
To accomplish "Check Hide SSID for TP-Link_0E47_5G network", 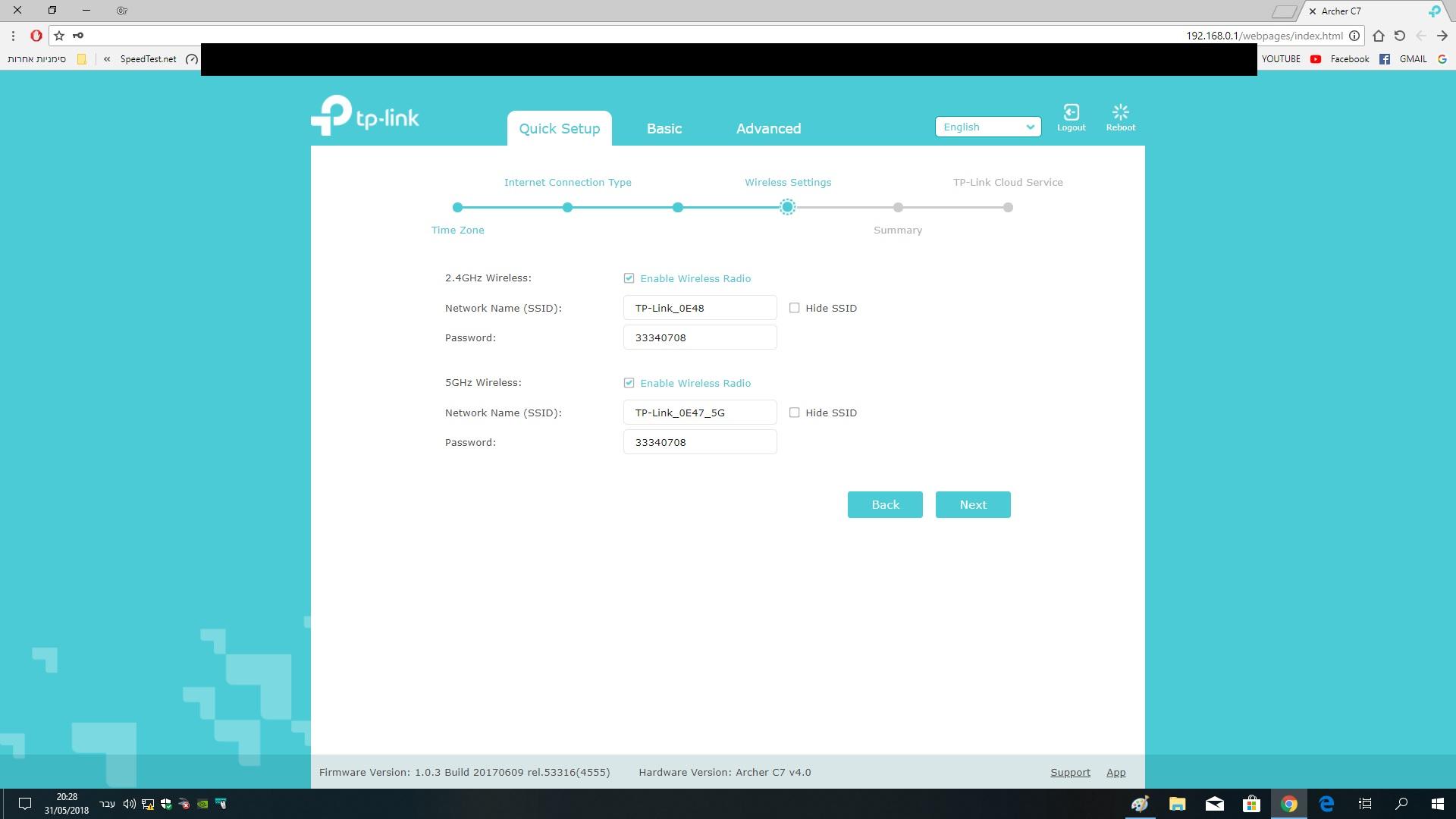I will click(x=794, y=413).
